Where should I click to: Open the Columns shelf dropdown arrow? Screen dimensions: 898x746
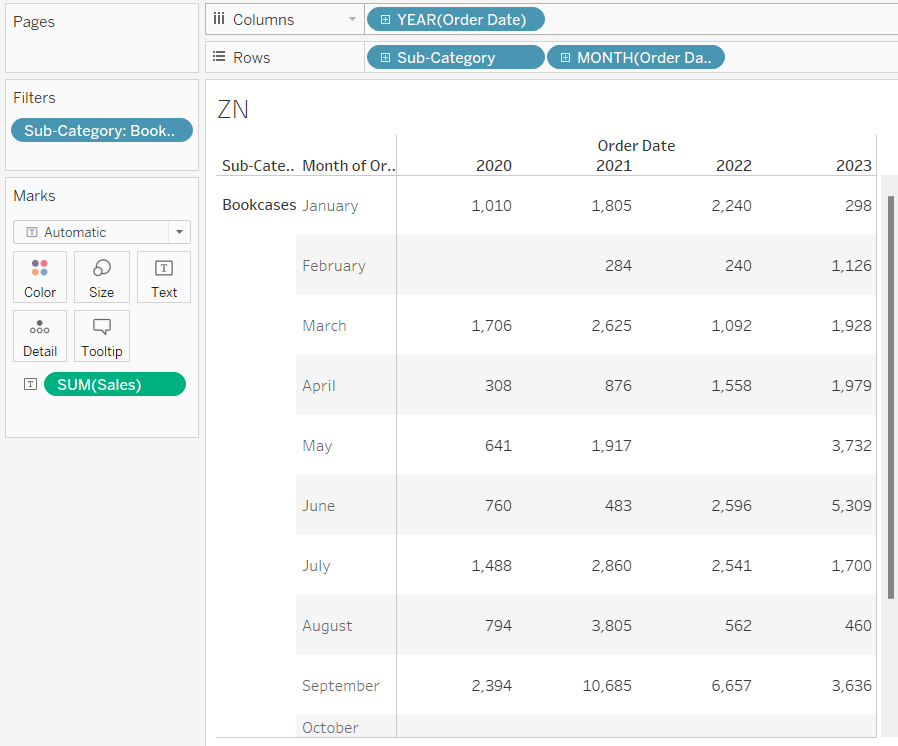point(351,19)
